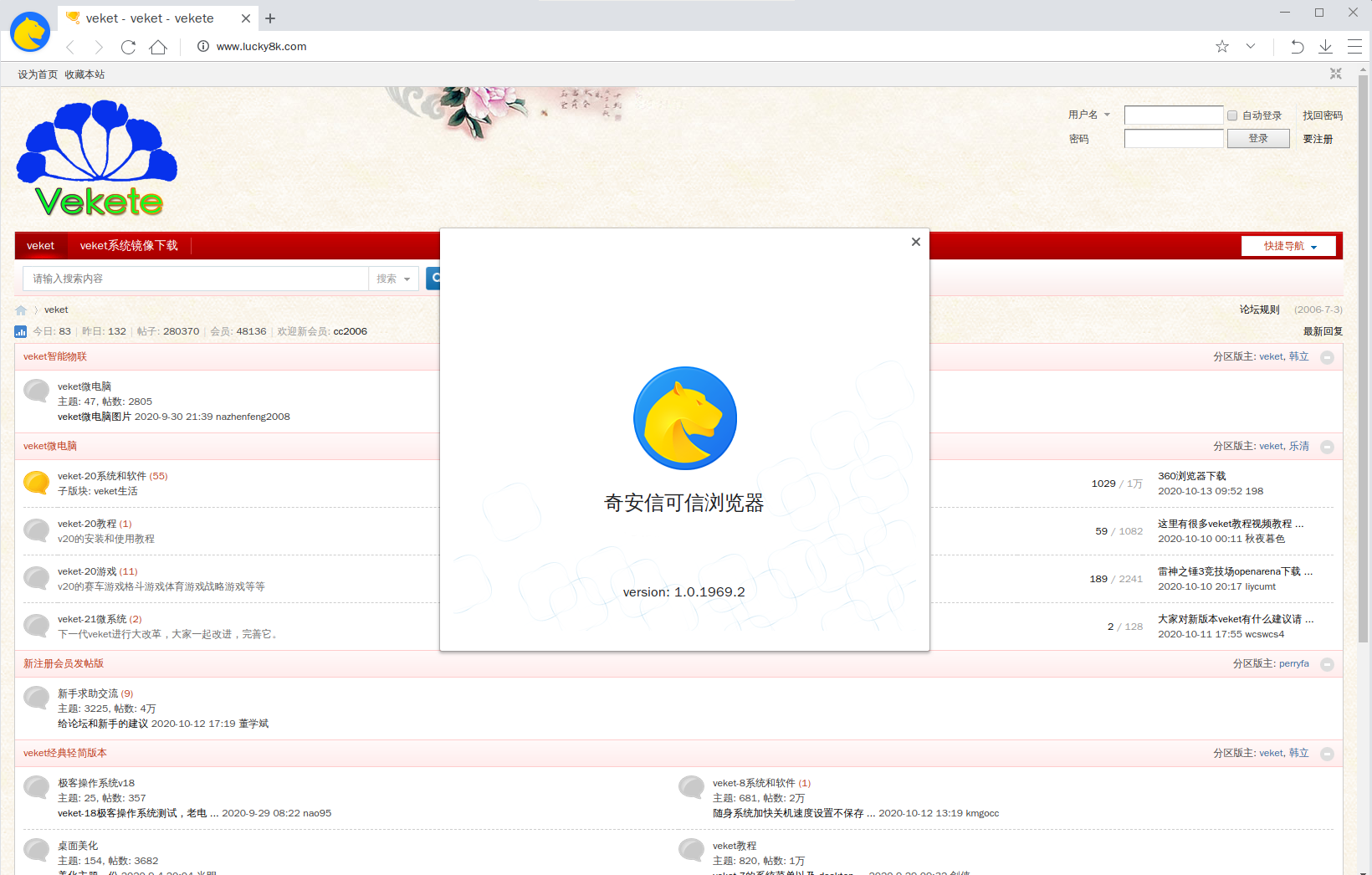The image size is (1372, 875).
Task: Minimize the browser window
Action: point(1285,13)
